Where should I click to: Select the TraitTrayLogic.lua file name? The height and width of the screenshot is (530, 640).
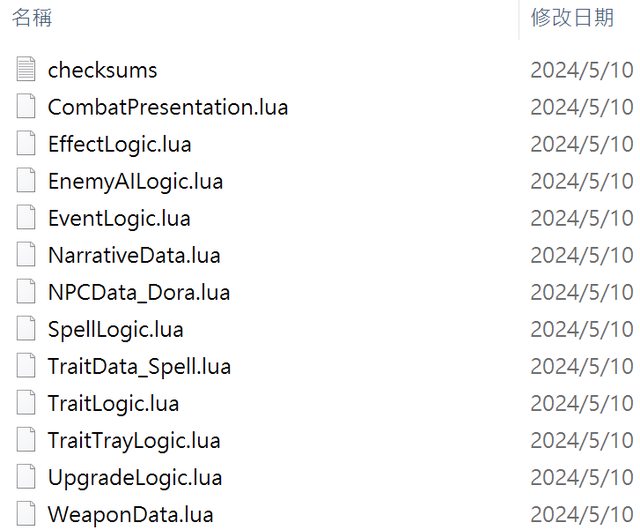(x=134, y=441)
